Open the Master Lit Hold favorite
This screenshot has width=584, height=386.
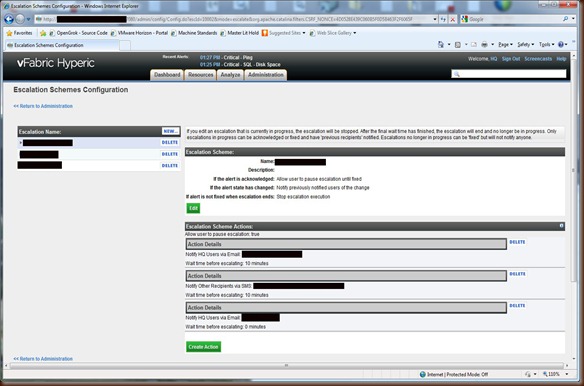239,33
